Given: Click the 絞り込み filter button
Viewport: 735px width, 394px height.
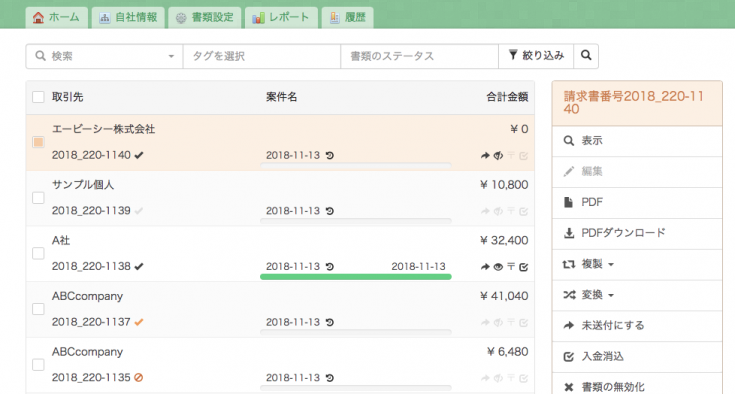Looking at the screenshot, I should pyautogui.click(x=536, y=56).
